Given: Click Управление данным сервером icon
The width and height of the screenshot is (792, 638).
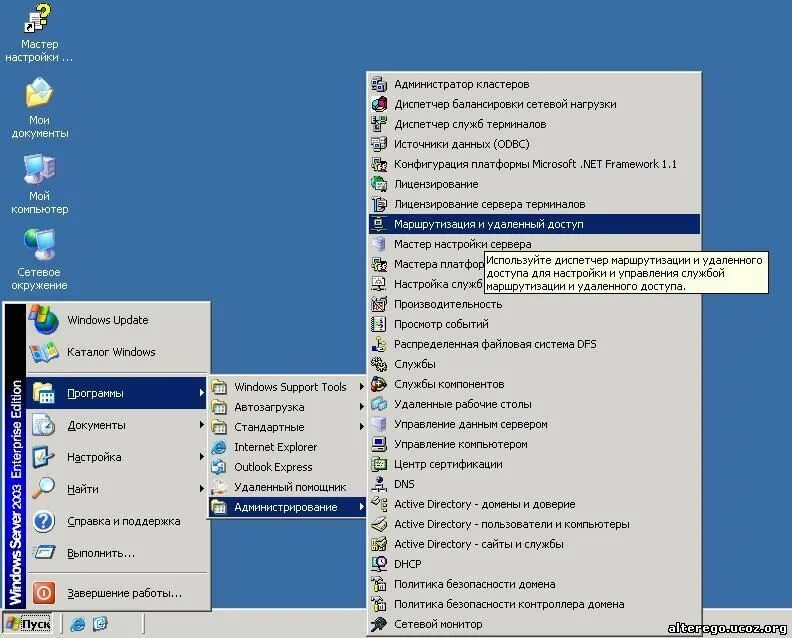Looking at the screenshot, I should point(379,424).
